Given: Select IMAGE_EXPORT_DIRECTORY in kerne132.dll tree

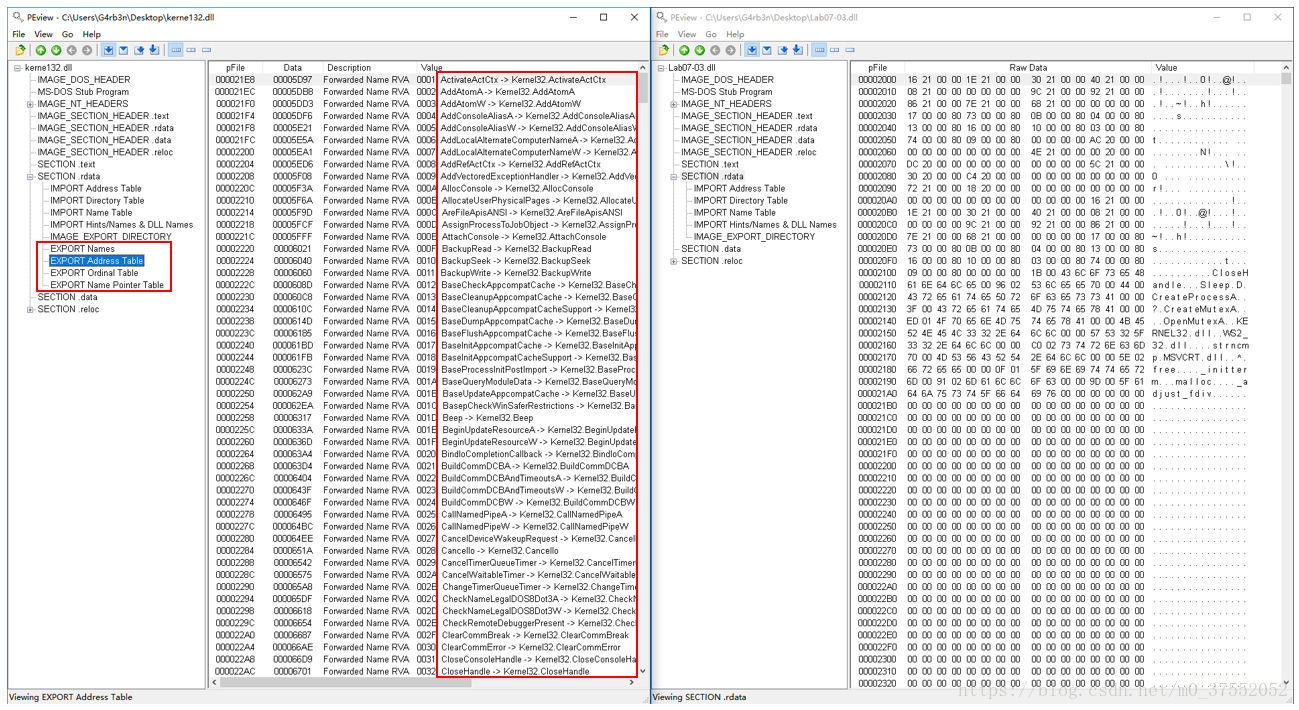Looking at the screenshot, I should point(110,237).
